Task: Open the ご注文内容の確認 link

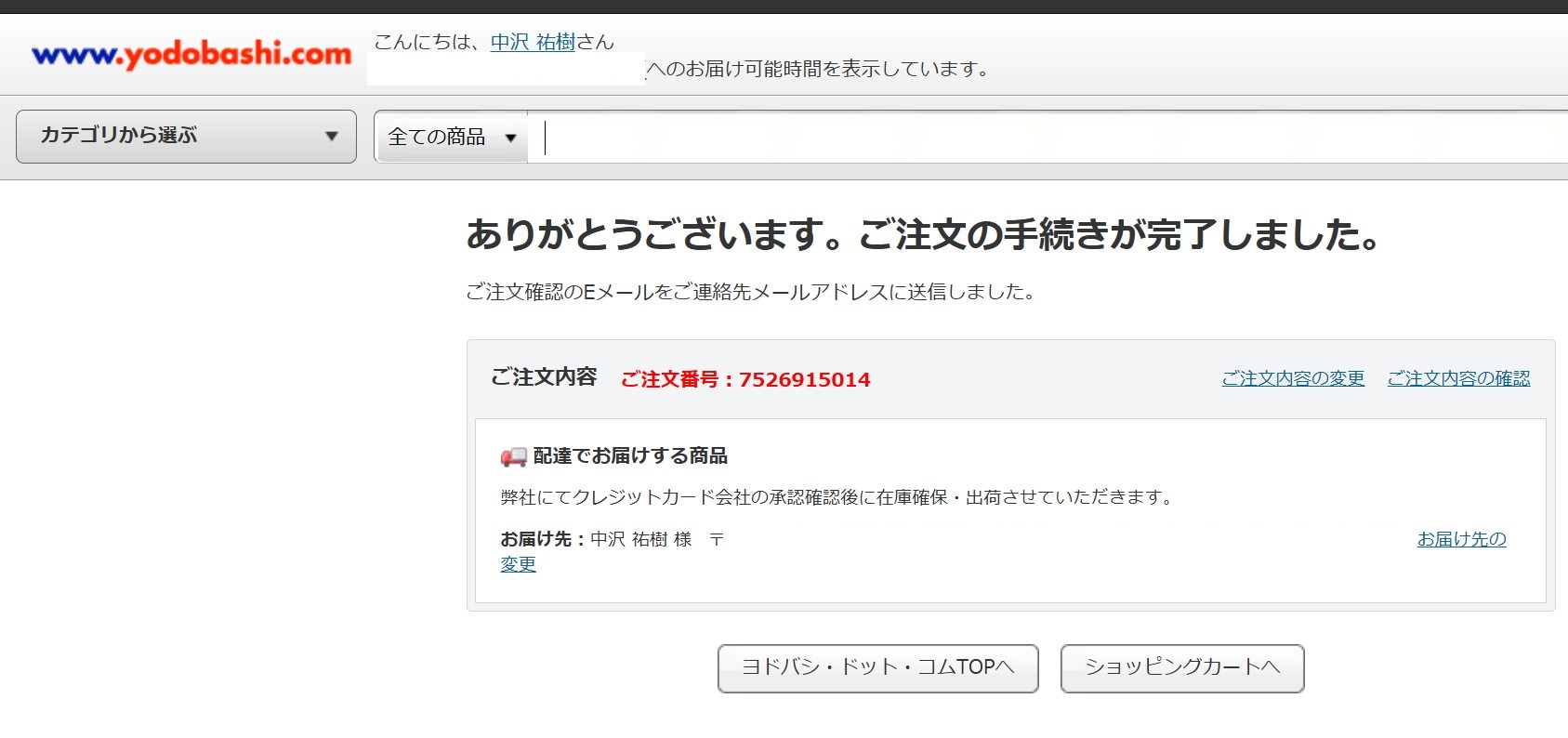Action: tap(1457, 378)
